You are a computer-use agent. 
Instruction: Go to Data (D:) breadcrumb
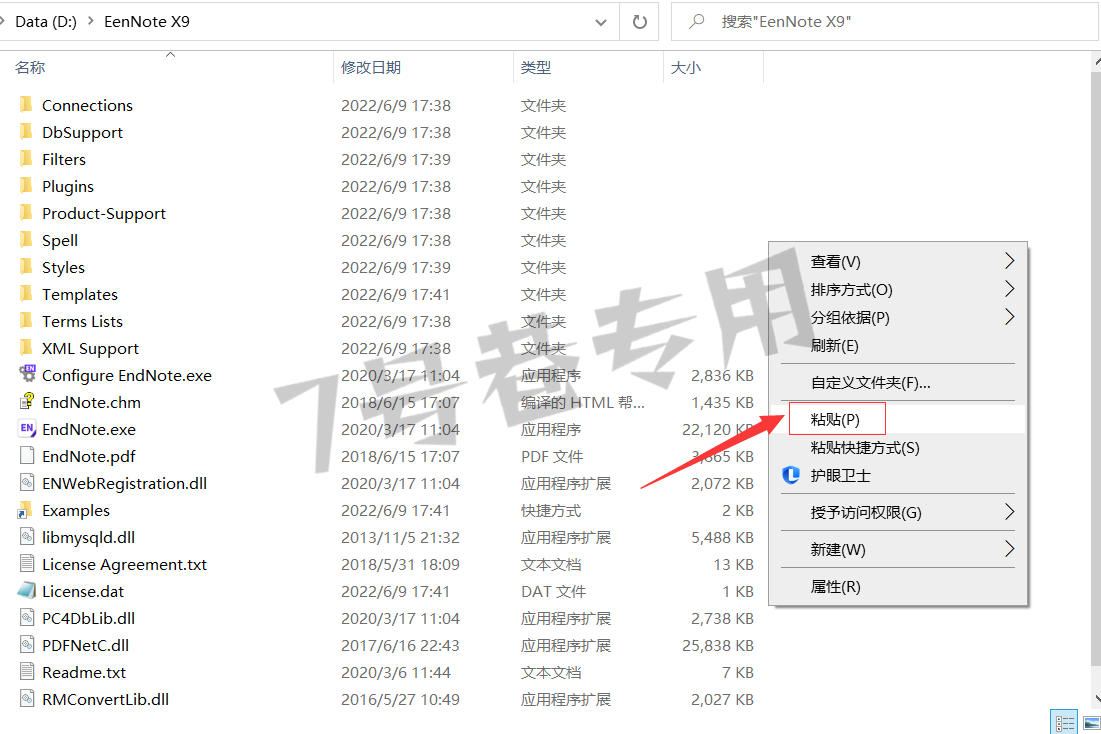click(x=46, y=22)
